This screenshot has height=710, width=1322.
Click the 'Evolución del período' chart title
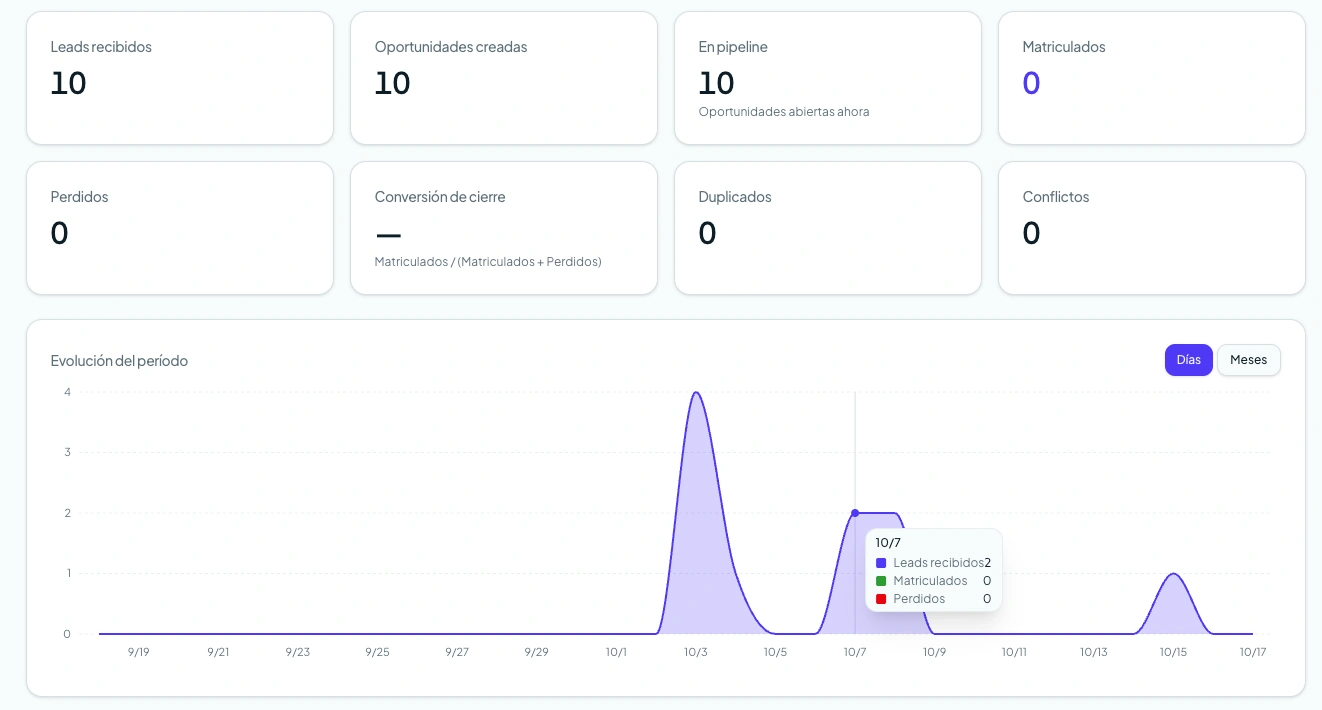[119, 361]
